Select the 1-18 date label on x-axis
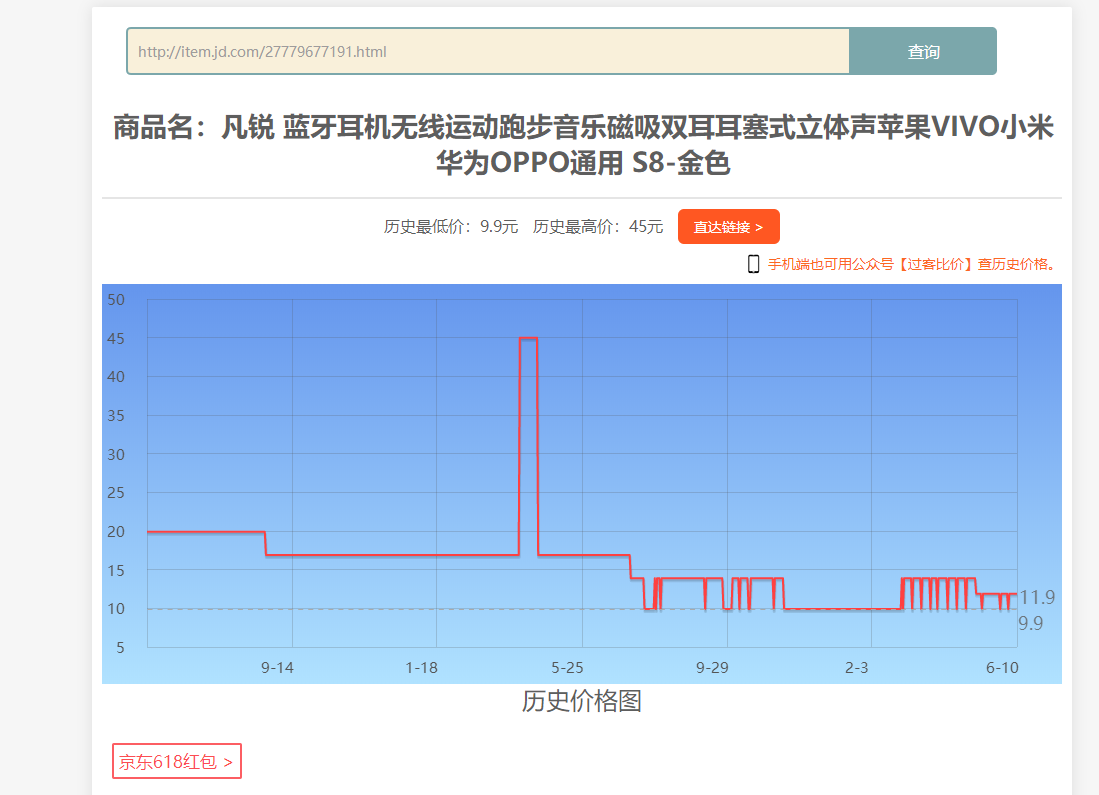The height and width of the screenshot is (795, 1099). [422, 668]
